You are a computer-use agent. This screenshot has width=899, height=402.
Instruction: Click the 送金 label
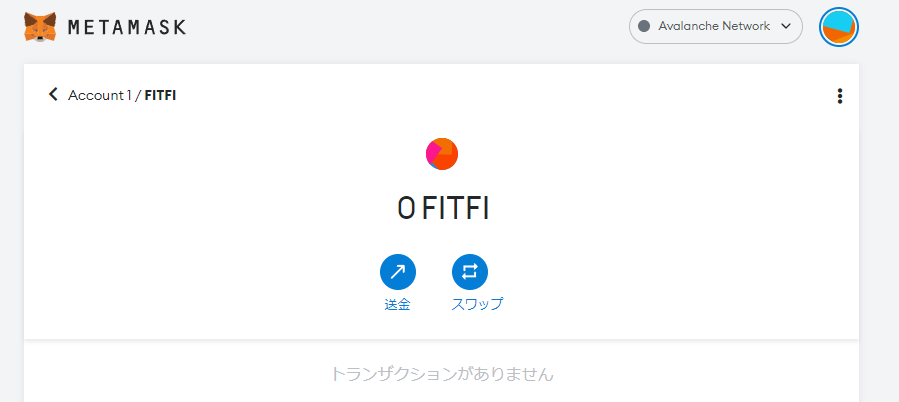click(397, 304)
